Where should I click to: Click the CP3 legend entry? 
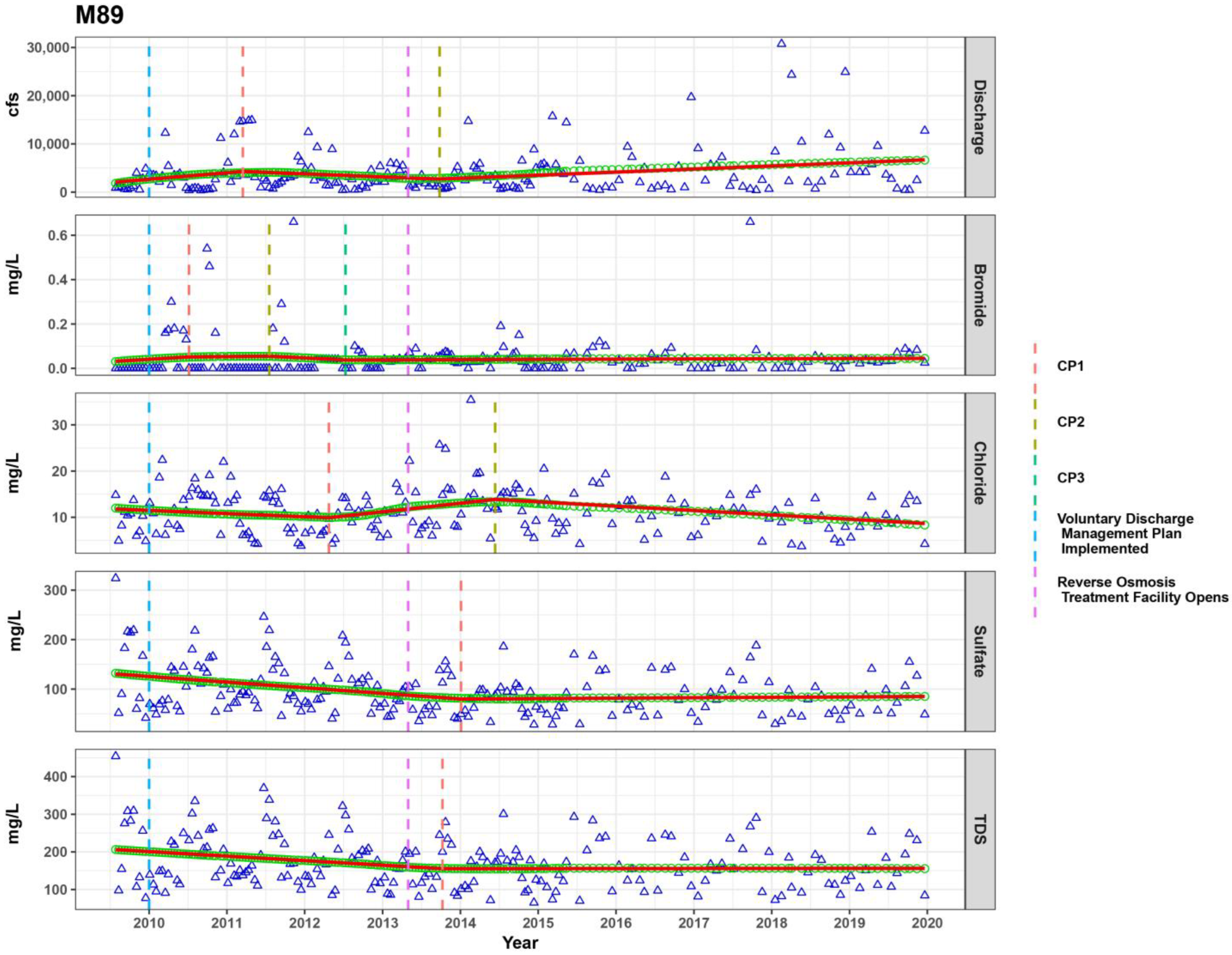tap(1070, 478)
